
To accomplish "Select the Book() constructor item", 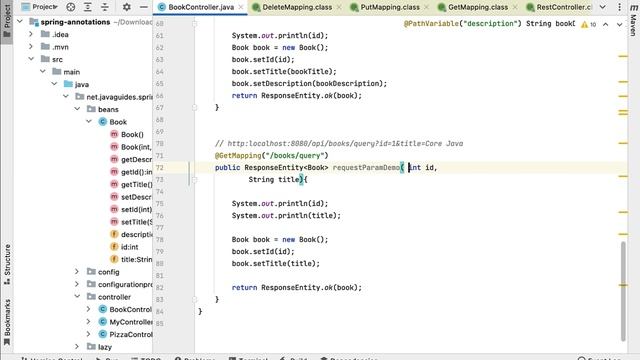I will pos(132,134).
